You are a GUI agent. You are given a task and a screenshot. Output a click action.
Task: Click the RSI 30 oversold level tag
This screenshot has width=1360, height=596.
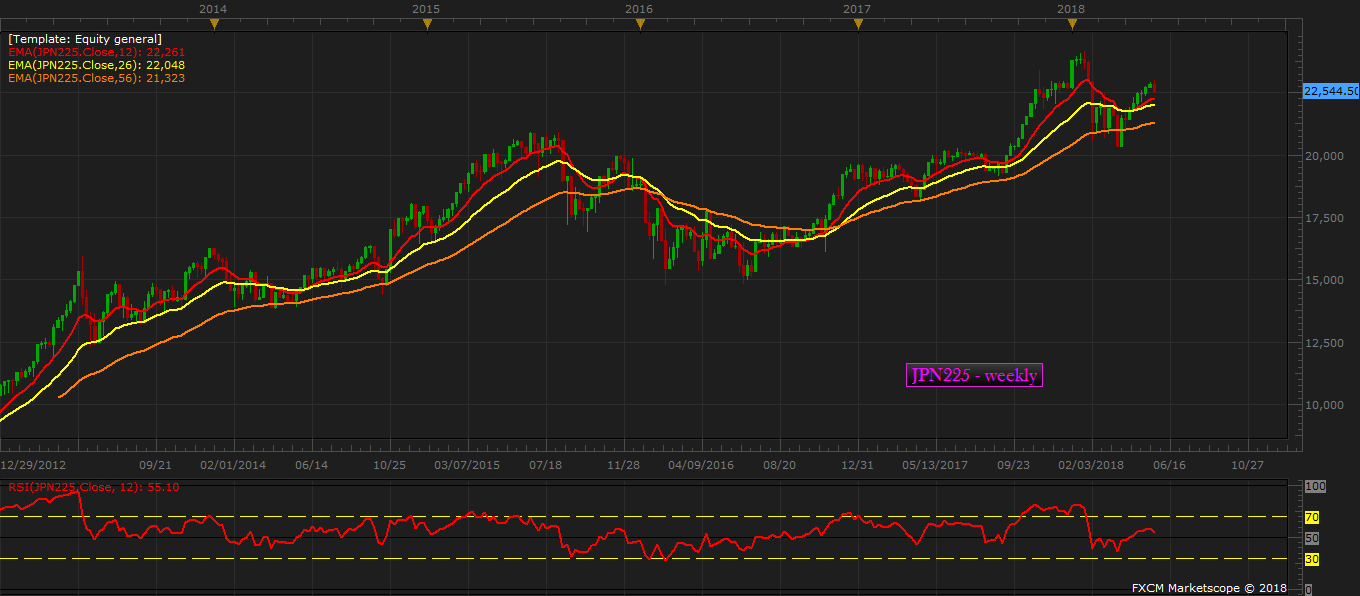[x=1312, y=559]
